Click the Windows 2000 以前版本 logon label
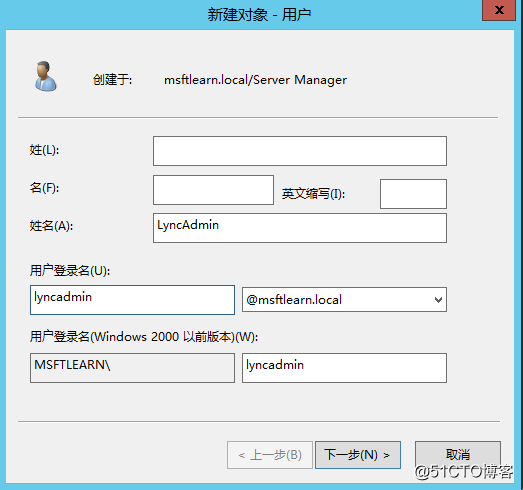523x490 pixels. (x=144, y=337)
